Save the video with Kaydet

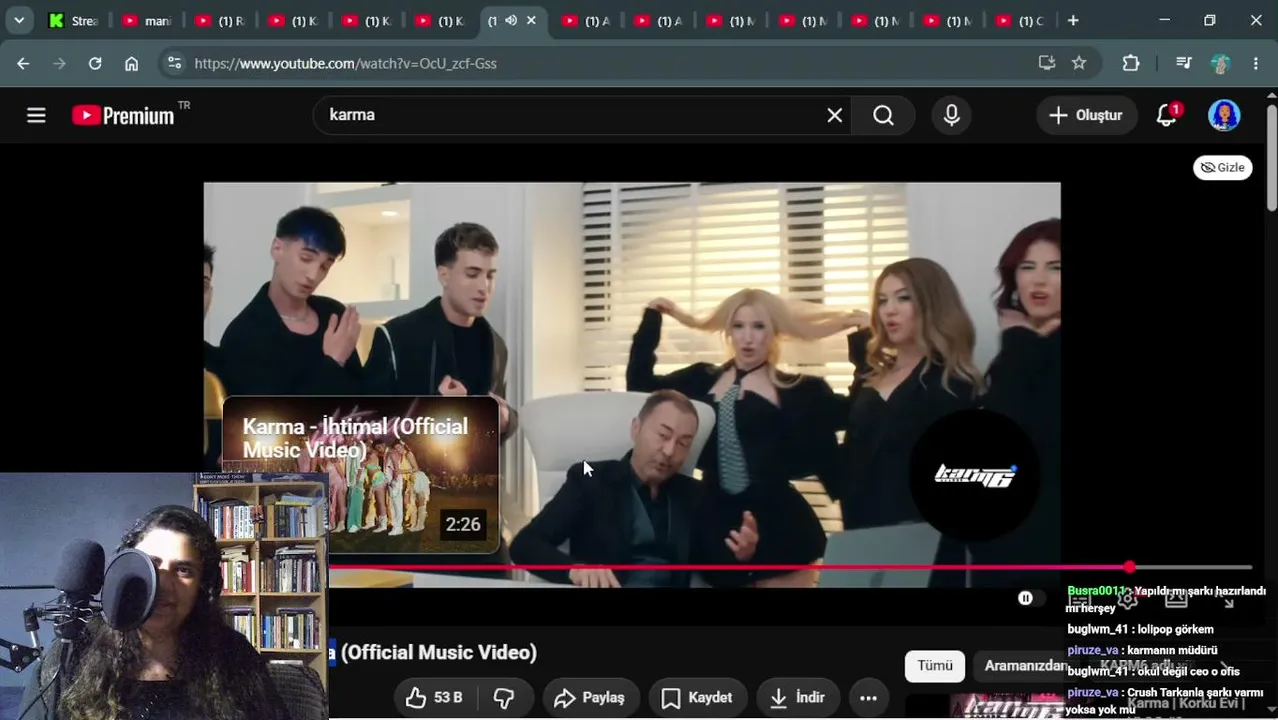[x=697, y=698]
